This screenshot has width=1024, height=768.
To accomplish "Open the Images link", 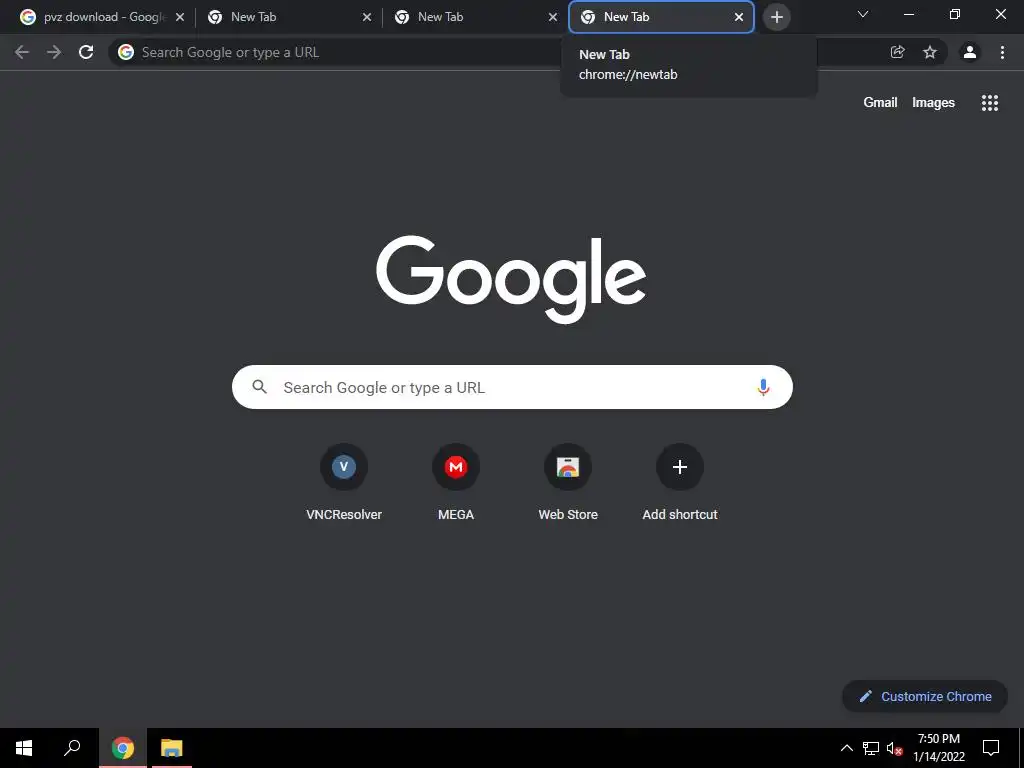I will click(933, 103).
